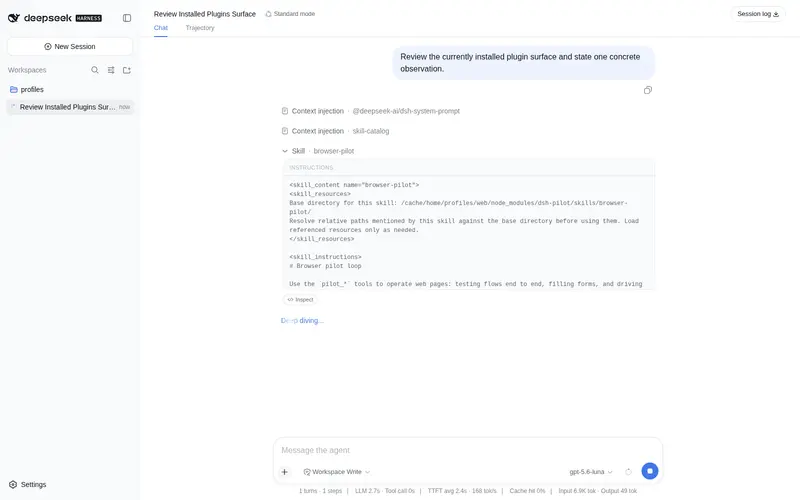Open the workspace filter settings icon
The image size is (800, 500).
point(111,70)
